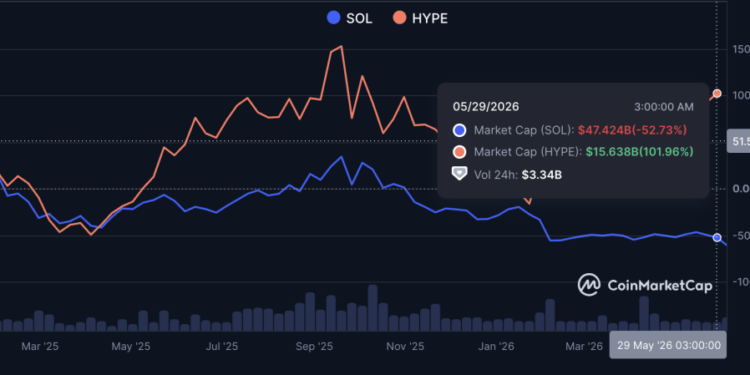750x375 pixels.
Task: Click the Jan '26 axis label
Action: click(x=496, y=346)
